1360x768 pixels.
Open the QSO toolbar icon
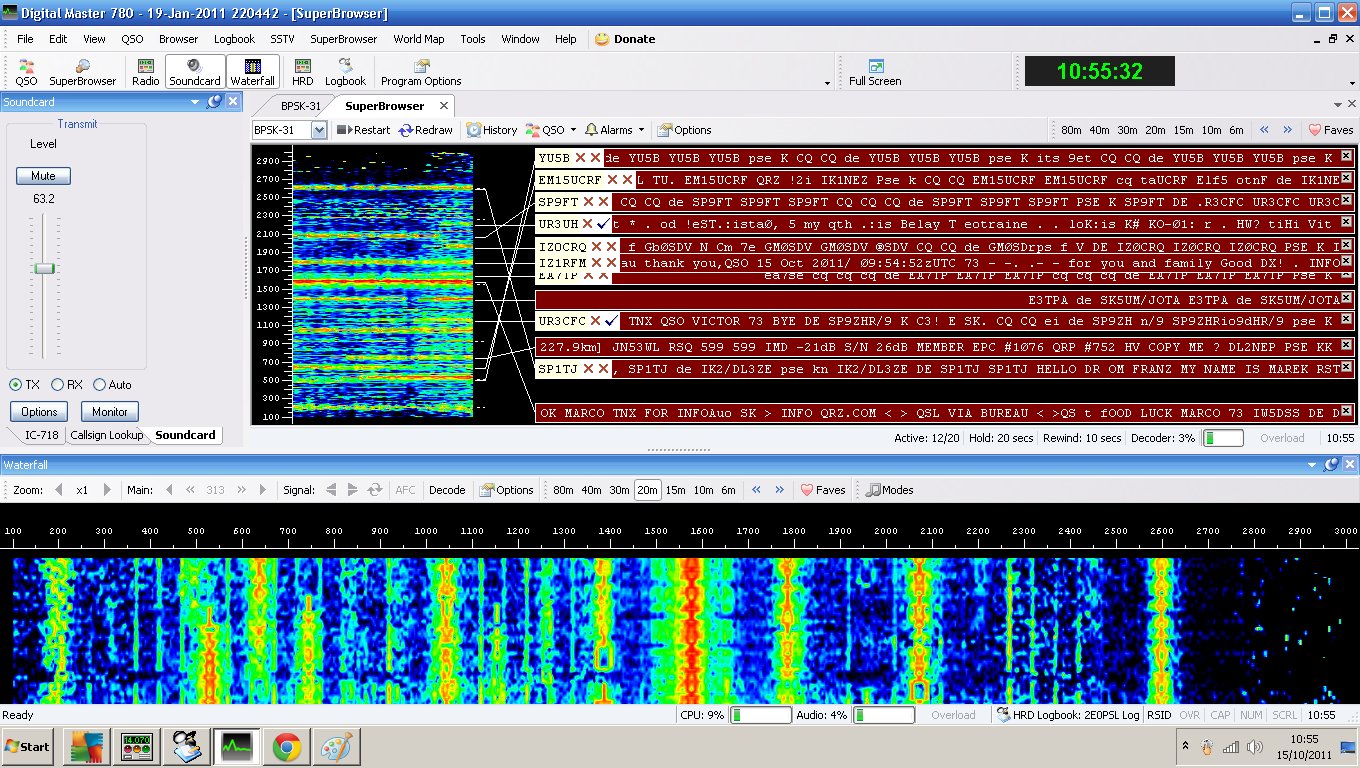pyautogui.click(x=26, y=72)
